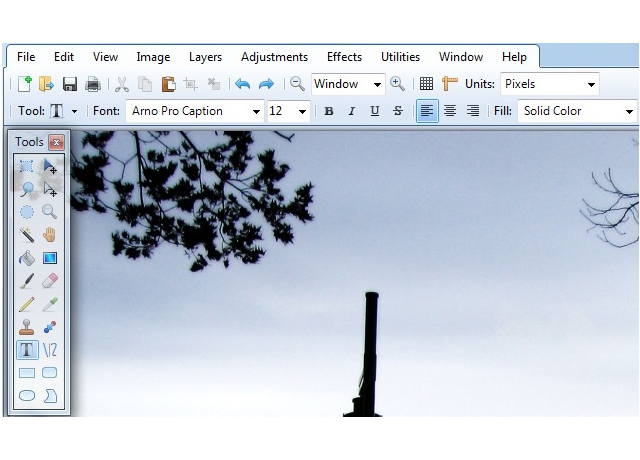Open the Image menu
This screenshot has height=460, width=640.
pos(153,57)
